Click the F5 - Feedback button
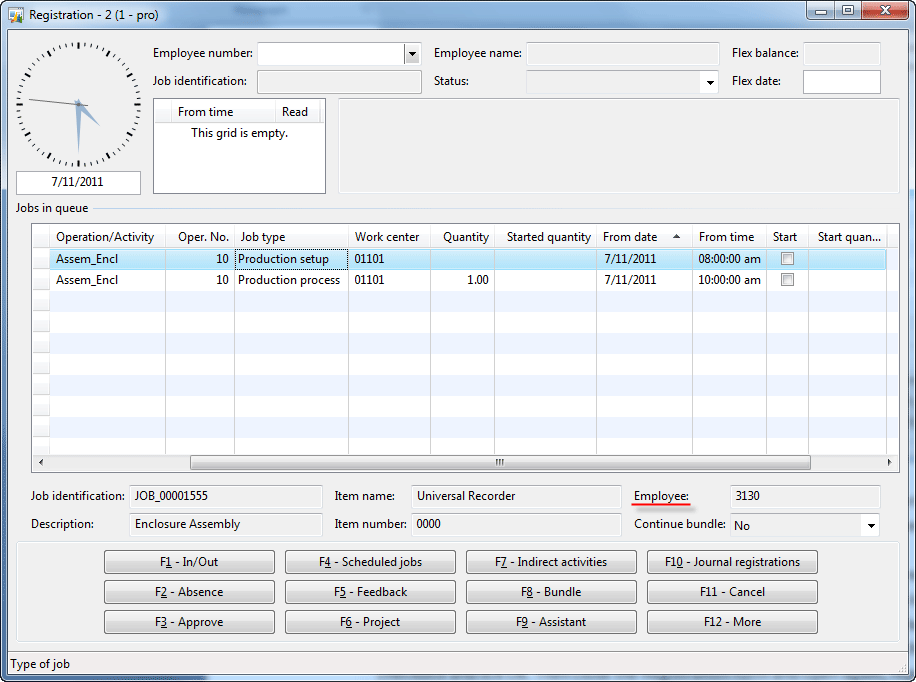 click(x=370, y=592)
